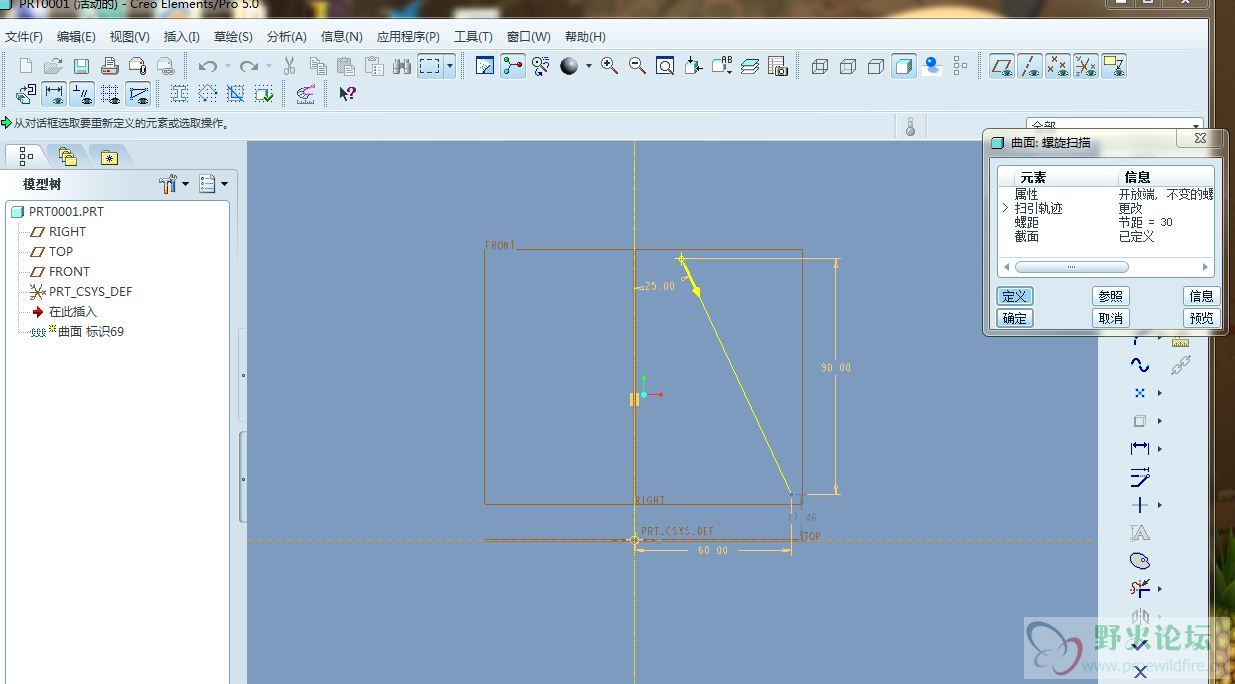The image size is (1235, 684).
Task: Select the Palette tool in sketcher toolbar
Action: (1139, 561)
